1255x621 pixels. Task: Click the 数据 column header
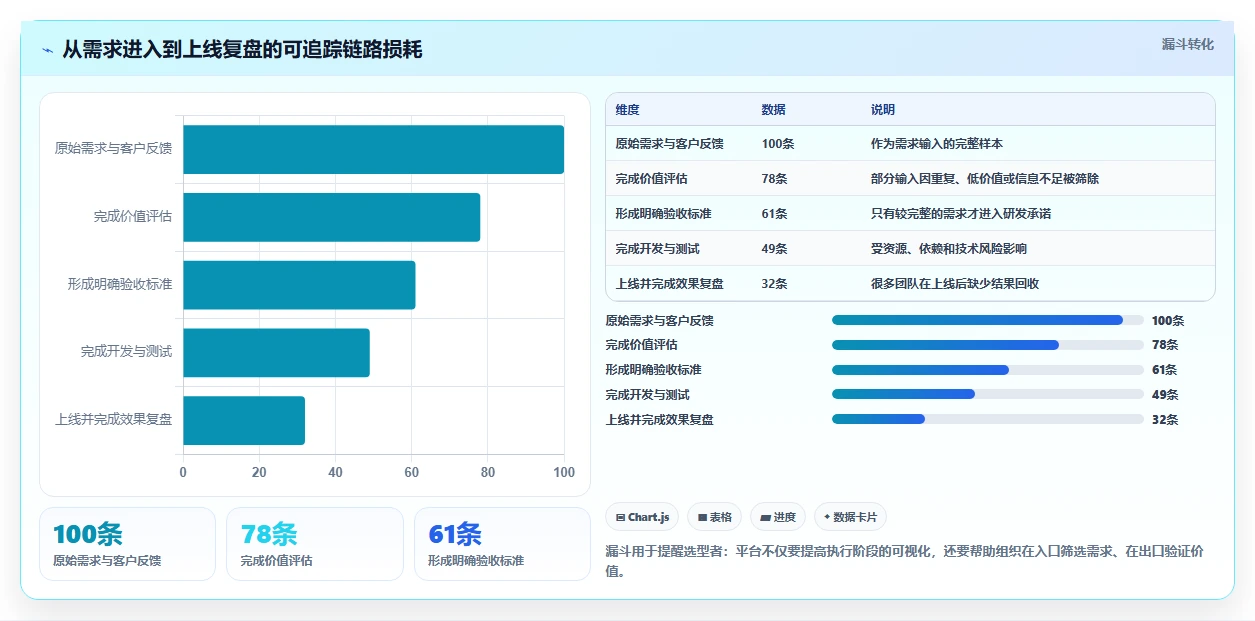tap(774, 110)
